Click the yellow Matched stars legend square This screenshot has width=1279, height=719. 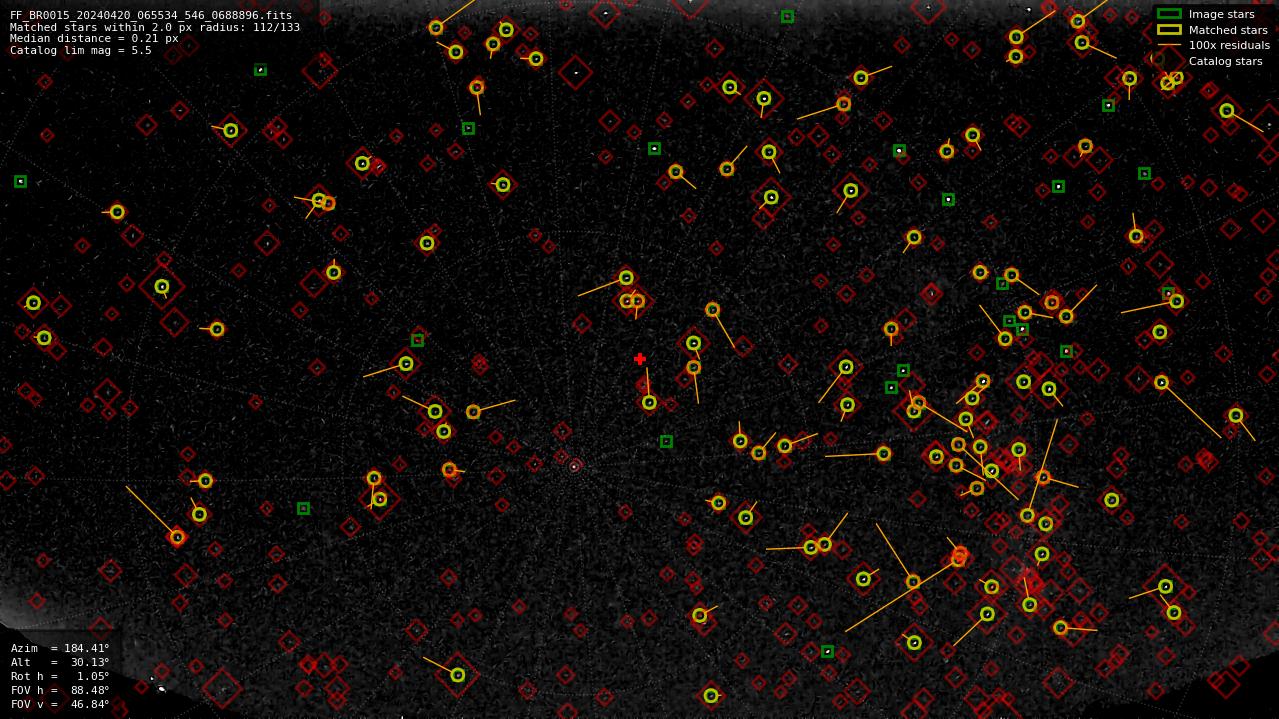pos(1169,30)
